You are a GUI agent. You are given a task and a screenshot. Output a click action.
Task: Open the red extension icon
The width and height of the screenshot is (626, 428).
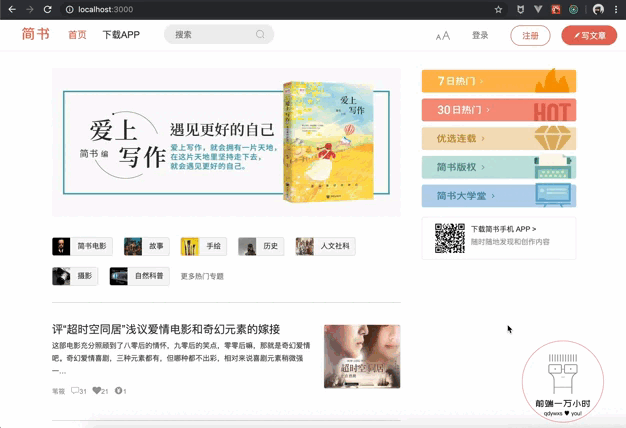click(556, 10)
